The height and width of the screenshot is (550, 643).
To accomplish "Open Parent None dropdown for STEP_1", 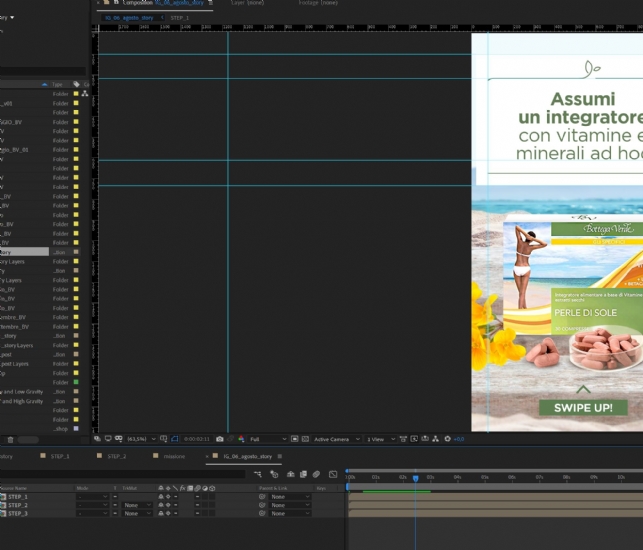I will pos(290,497).
